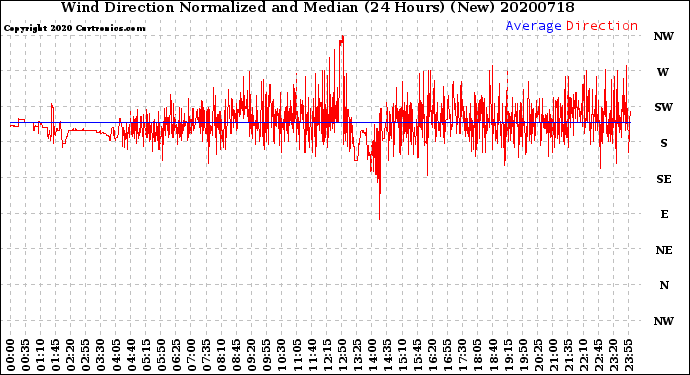The width and height of the screenshot is (690, 375).
Task: Click the 08:45 time axis label
Action: point(237,355)
